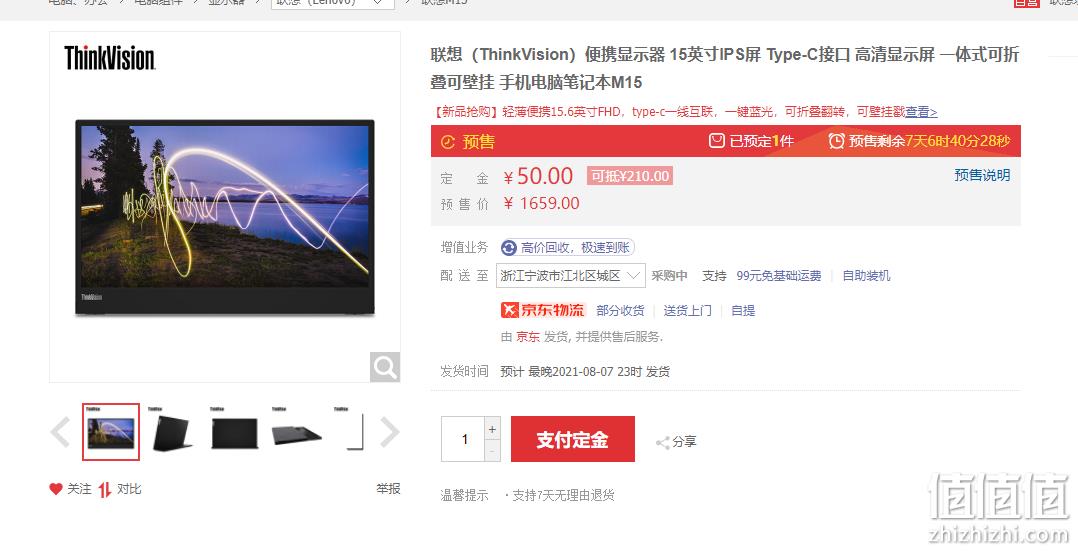
Task: Click the 支付定金 pay deposit button
Action: tap(573, 439)
